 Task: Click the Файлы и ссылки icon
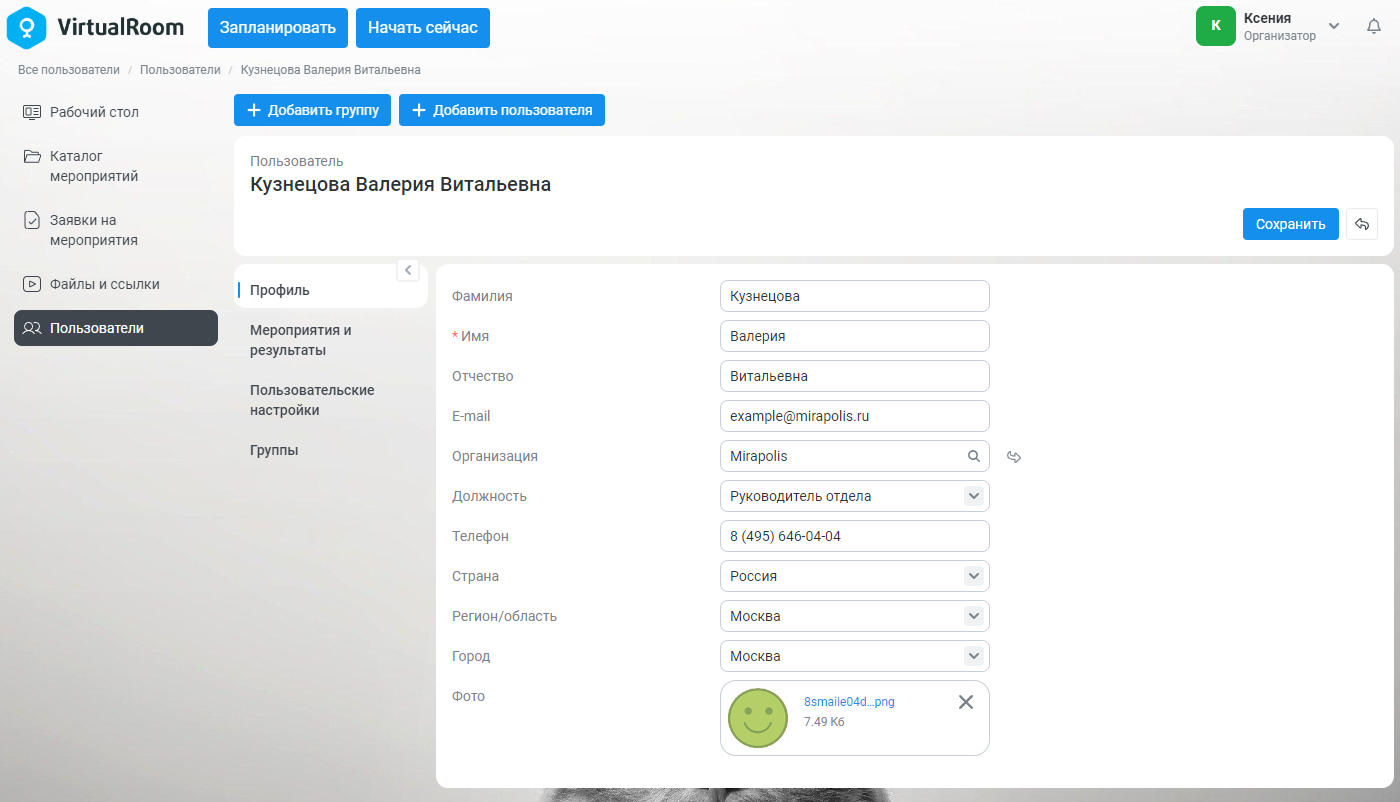[32, 284]
